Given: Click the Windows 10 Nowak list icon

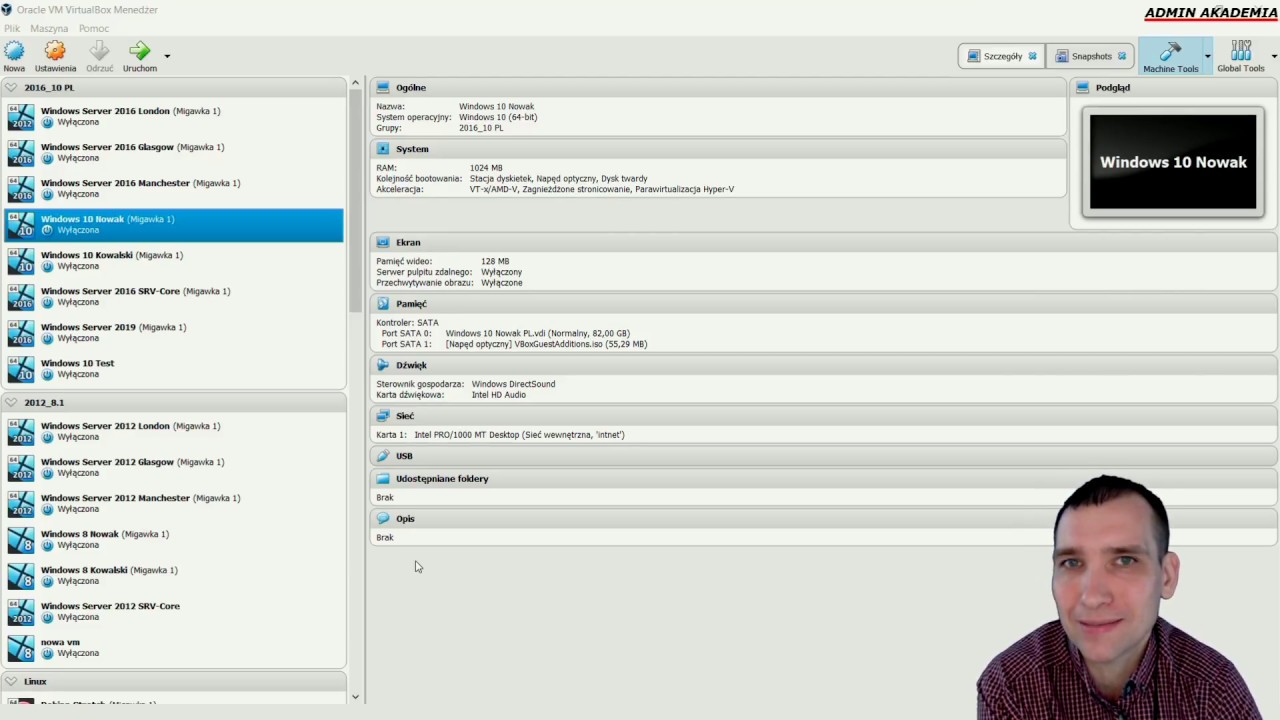Looking at the screenshot, I should [x=21, y=225].
